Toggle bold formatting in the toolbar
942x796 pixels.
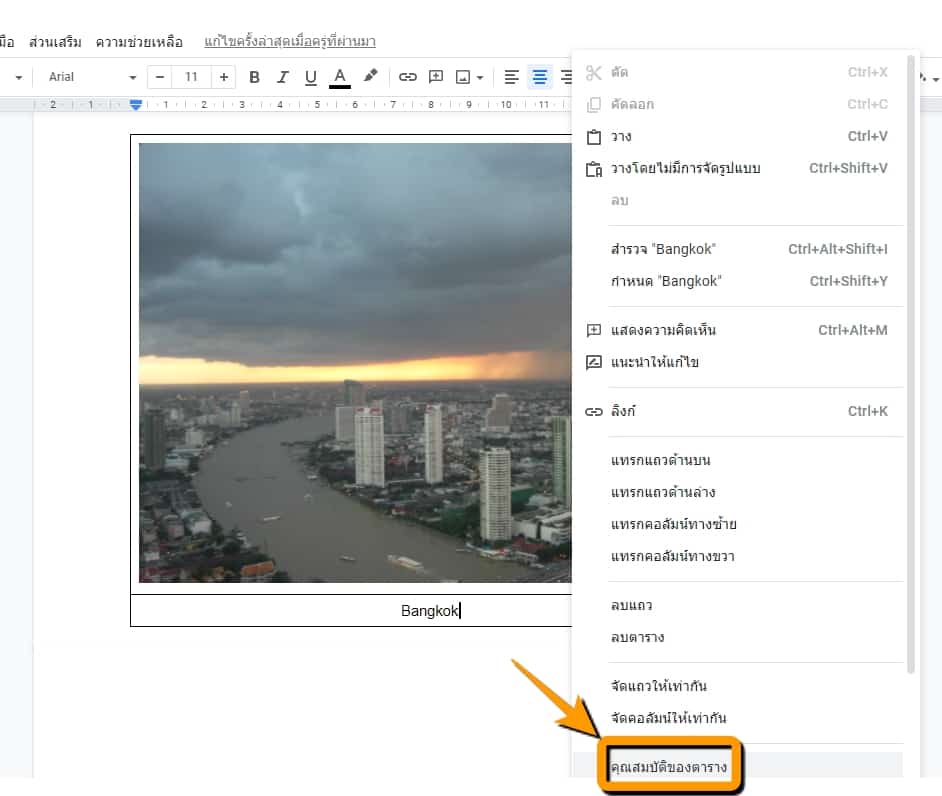point(254,77)
